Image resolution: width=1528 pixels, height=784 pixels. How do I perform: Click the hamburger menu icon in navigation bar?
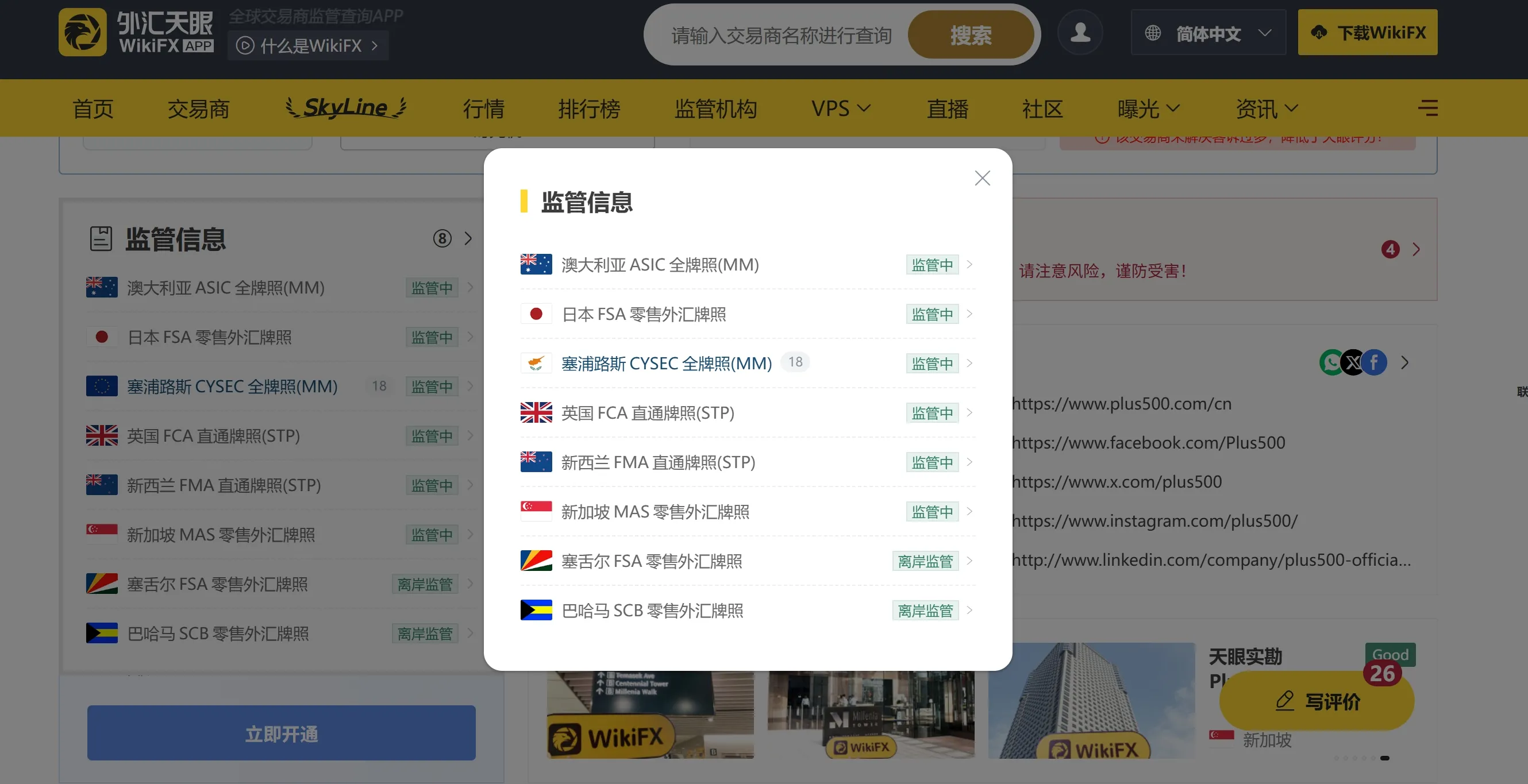(x=1428, y=108)
